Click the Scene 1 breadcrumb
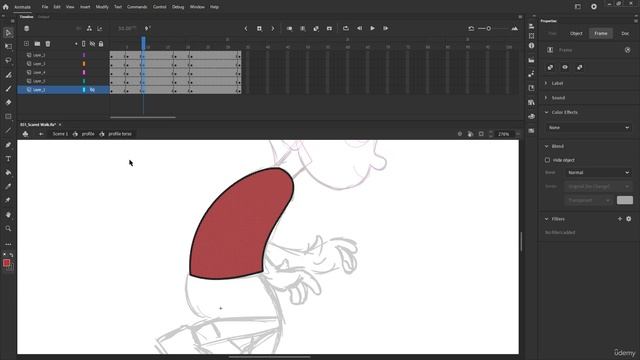 tap(60, 134)
